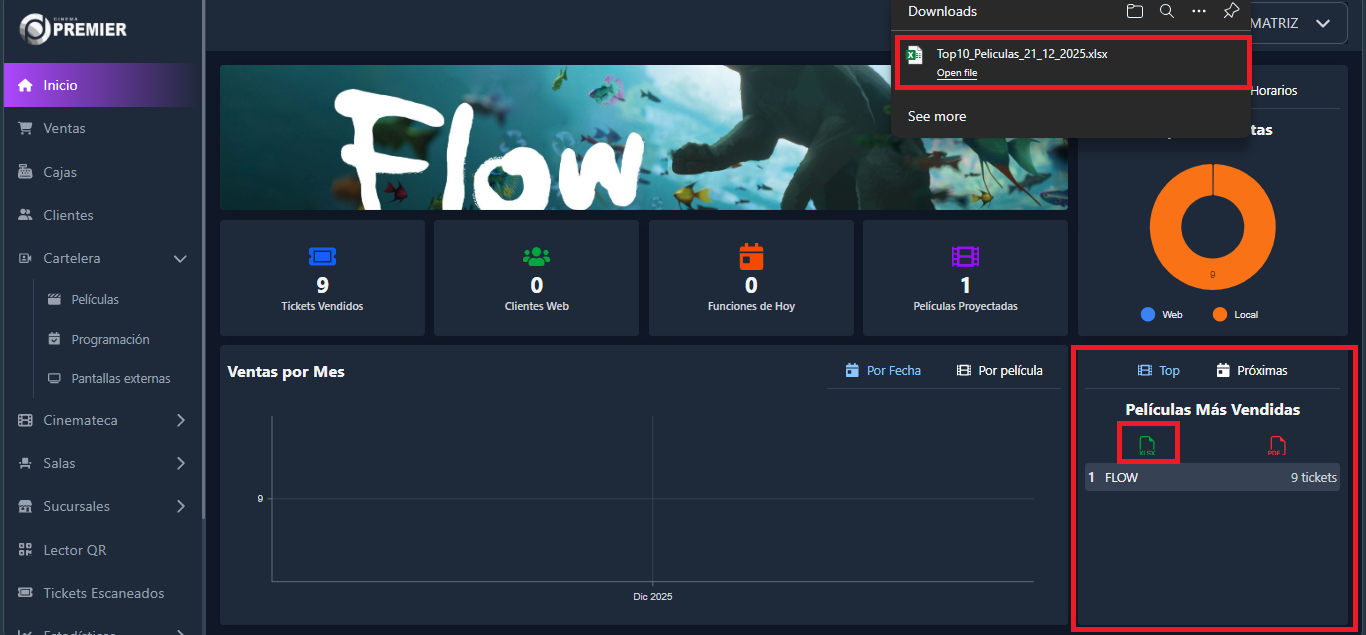Click the PDF export icon
Viewport: 1366px width, 635px height.
click(1275, 446)
